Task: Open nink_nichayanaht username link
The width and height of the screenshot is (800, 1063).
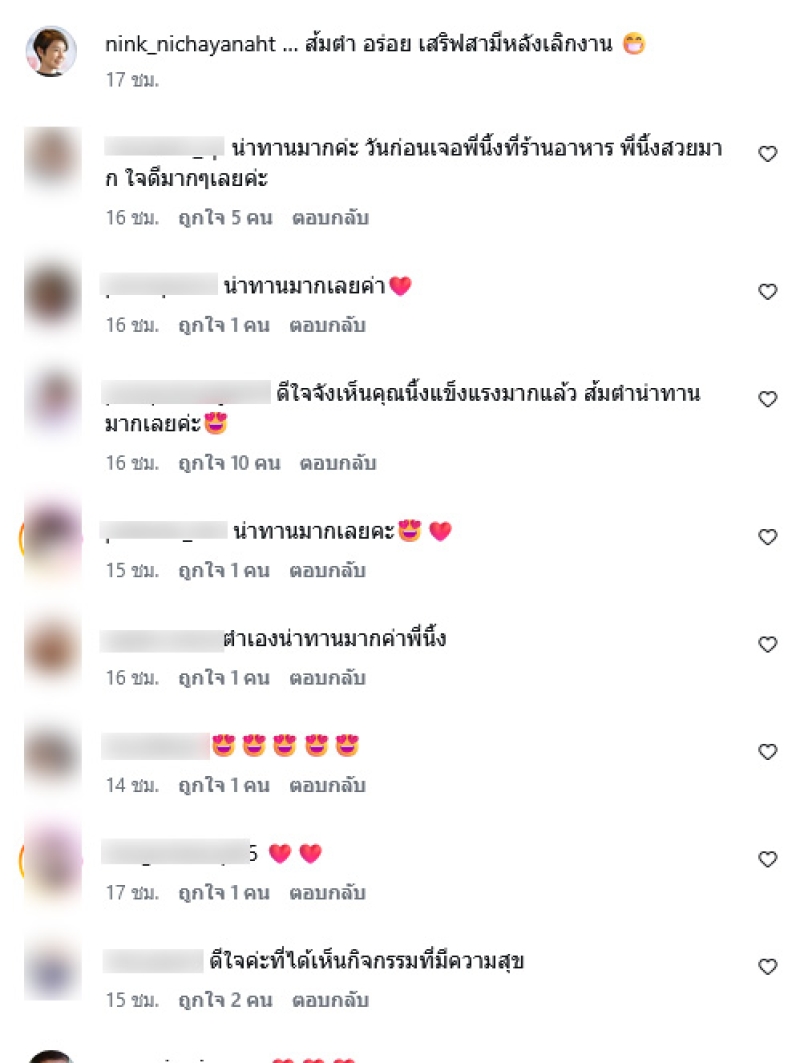Action: (191, 44)
